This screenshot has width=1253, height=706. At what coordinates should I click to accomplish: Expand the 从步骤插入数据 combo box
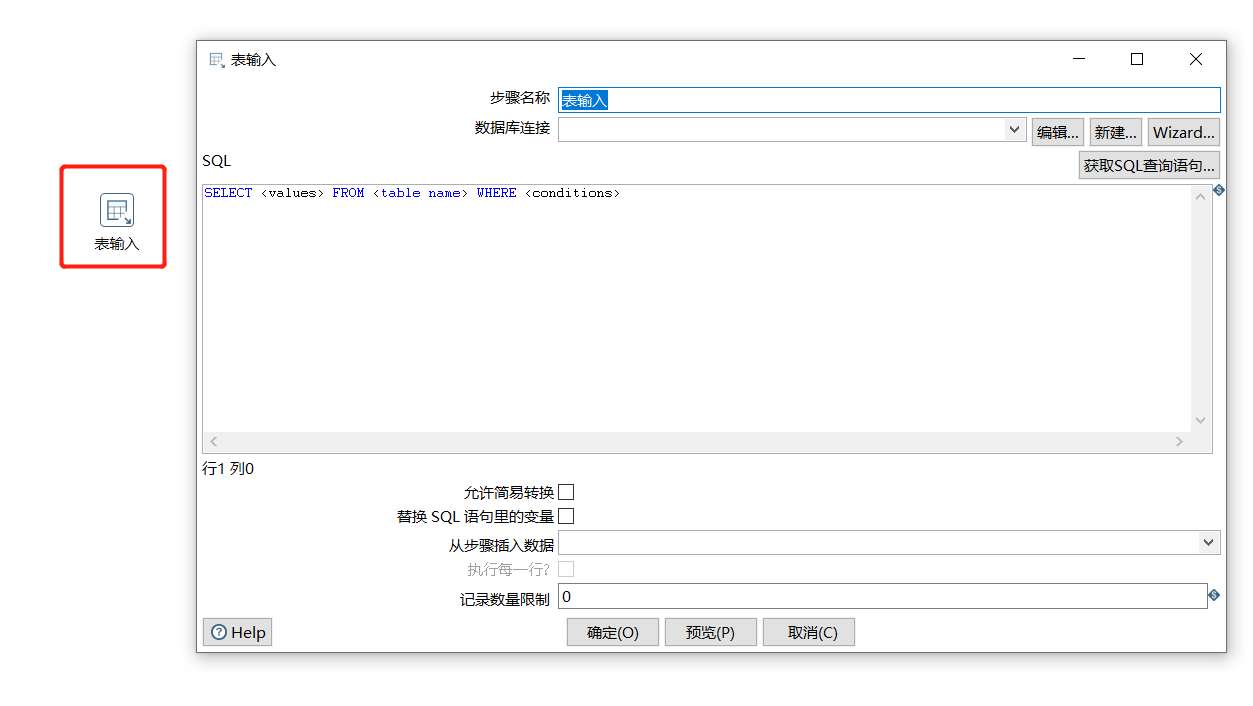click(1209, 542)
